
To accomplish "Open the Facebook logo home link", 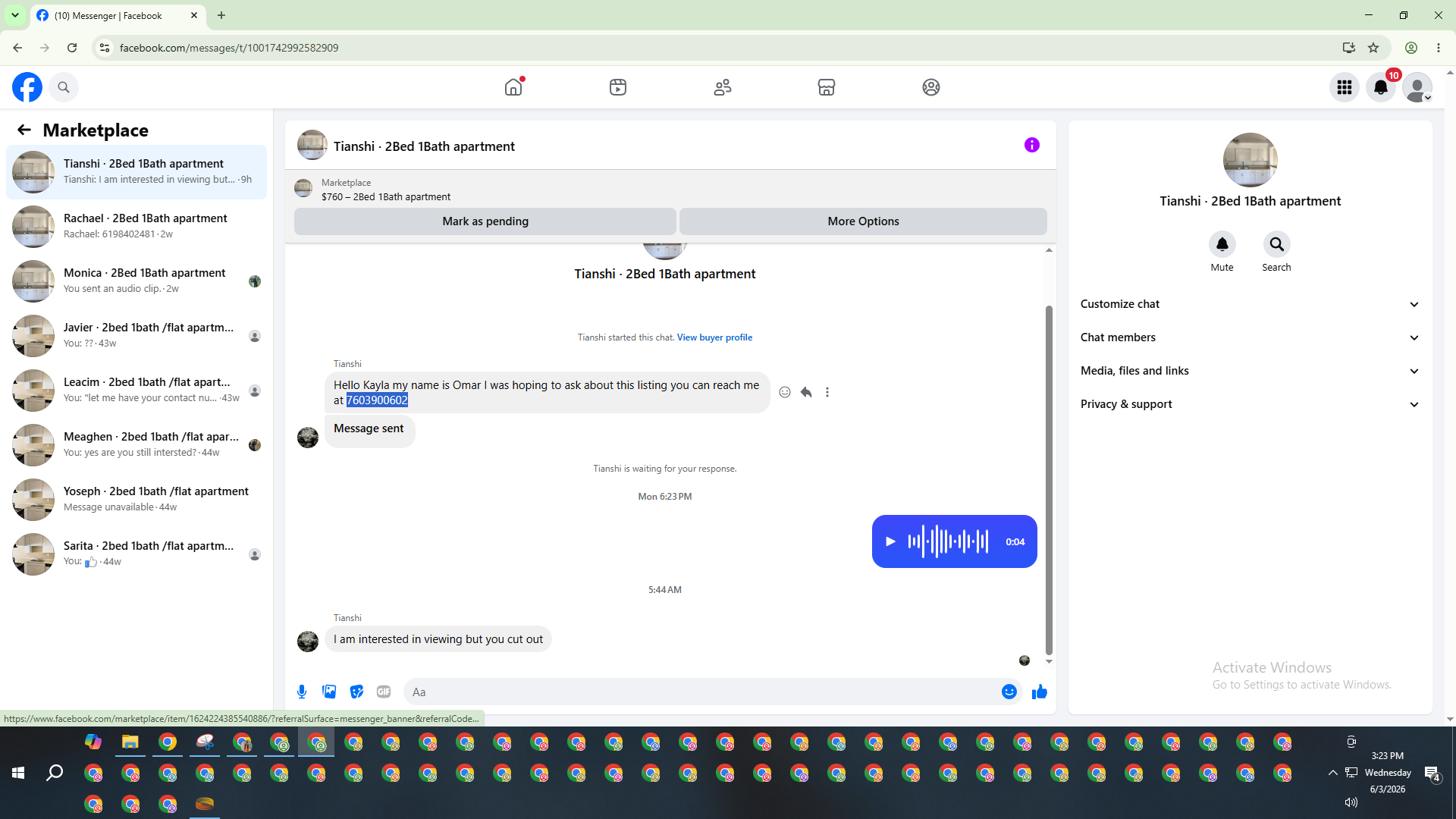I will (x=27, y=87).
